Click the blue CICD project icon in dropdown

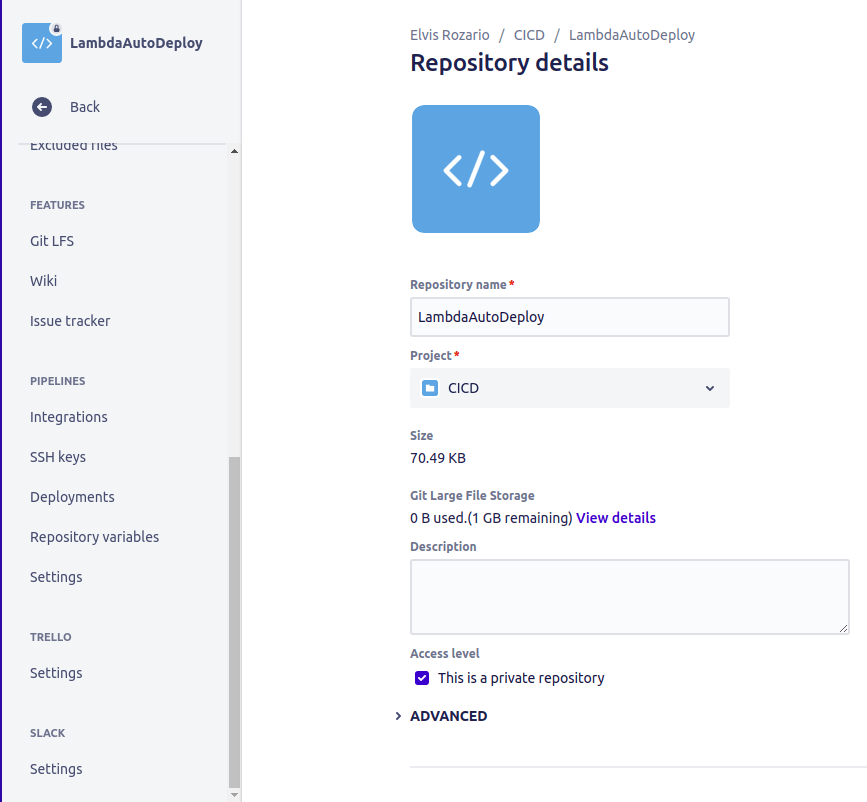click(x=429, y=388)
